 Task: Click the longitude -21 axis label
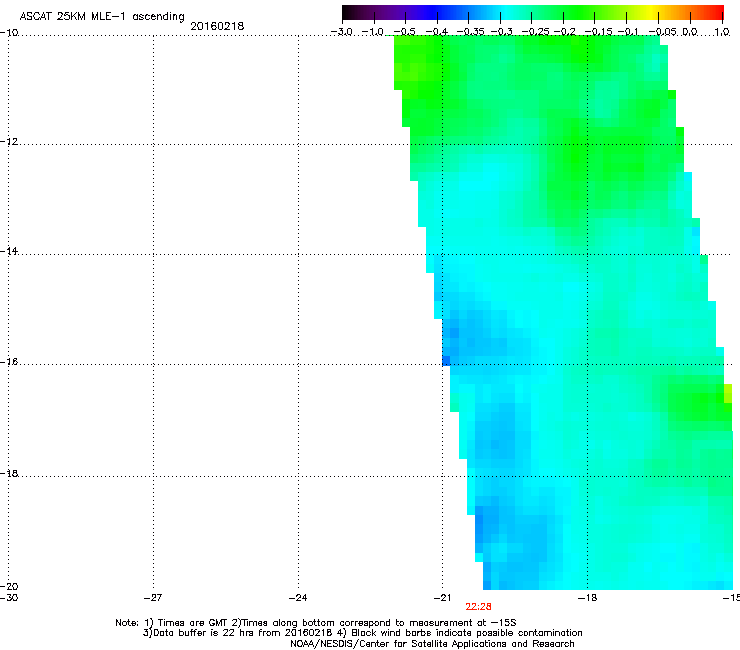pos(442,598)
